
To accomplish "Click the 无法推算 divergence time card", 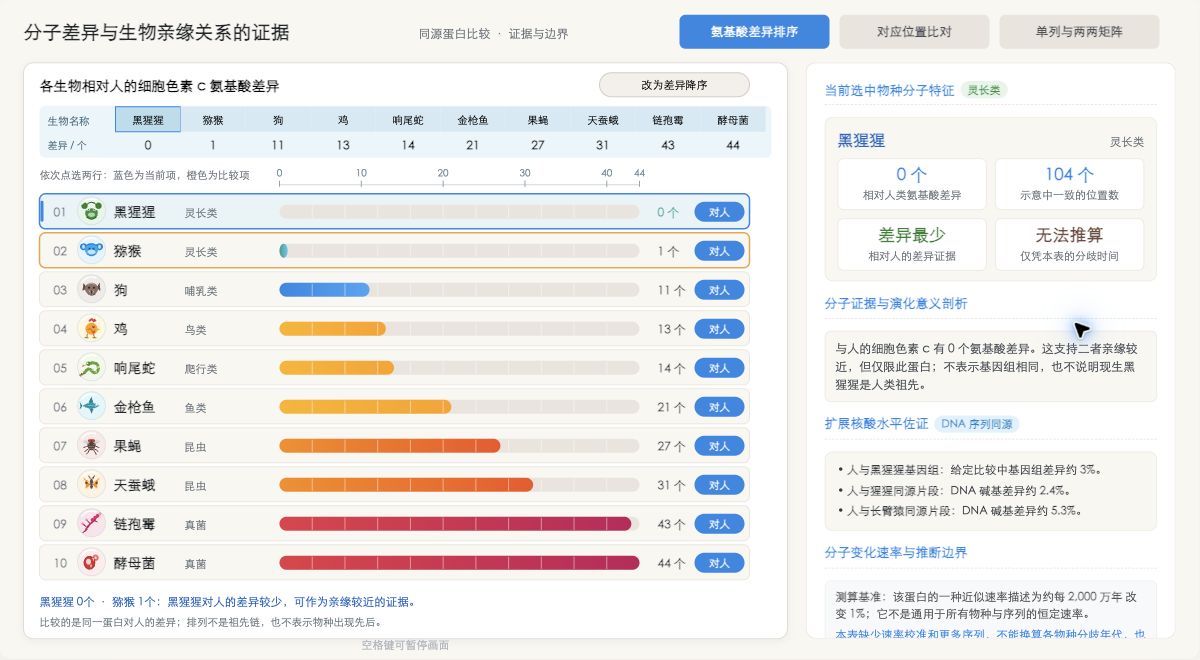I will click(x=1069, y=244).
